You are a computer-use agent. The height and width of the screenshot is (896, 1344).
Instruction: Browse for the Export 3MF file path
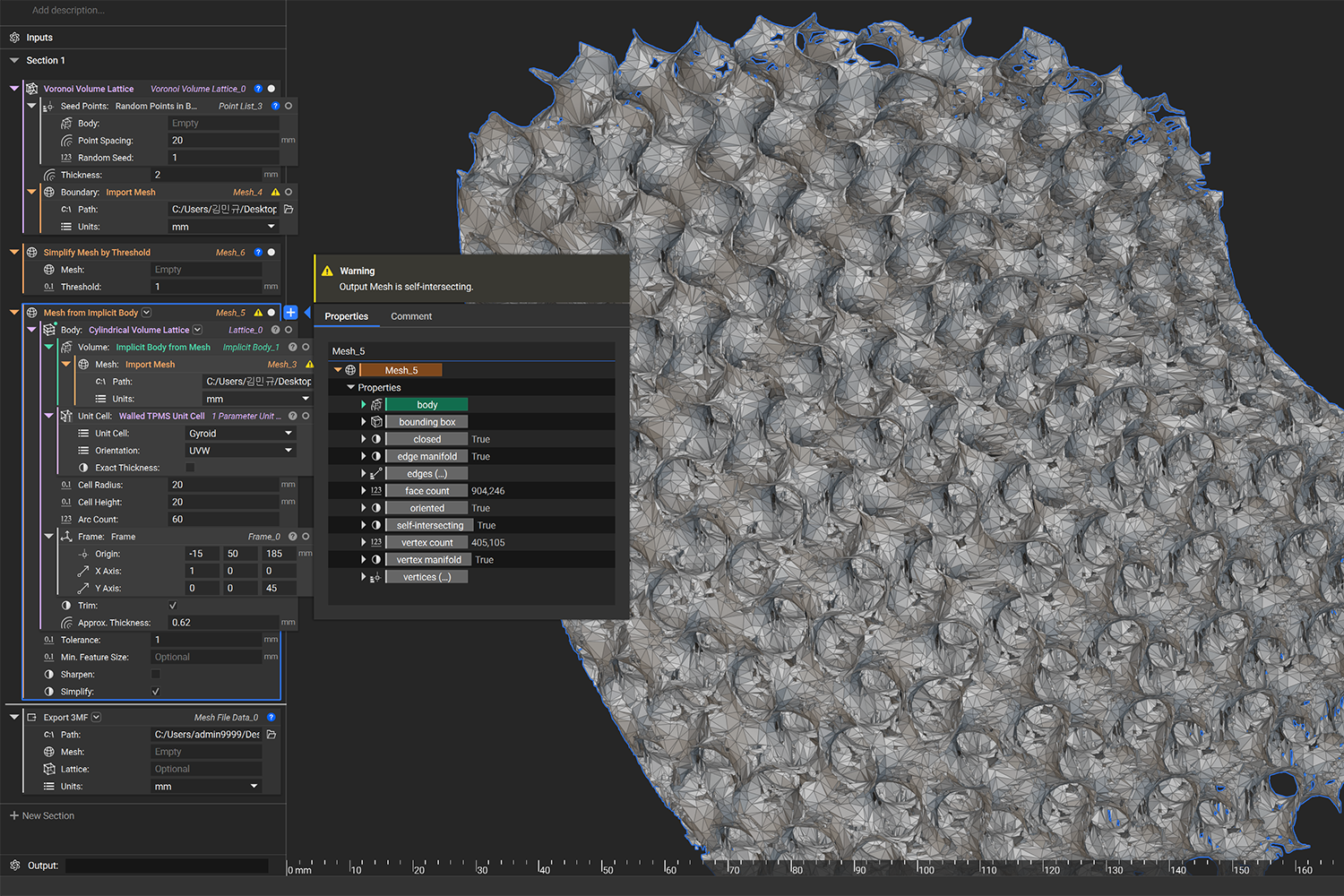pos(271,735)
